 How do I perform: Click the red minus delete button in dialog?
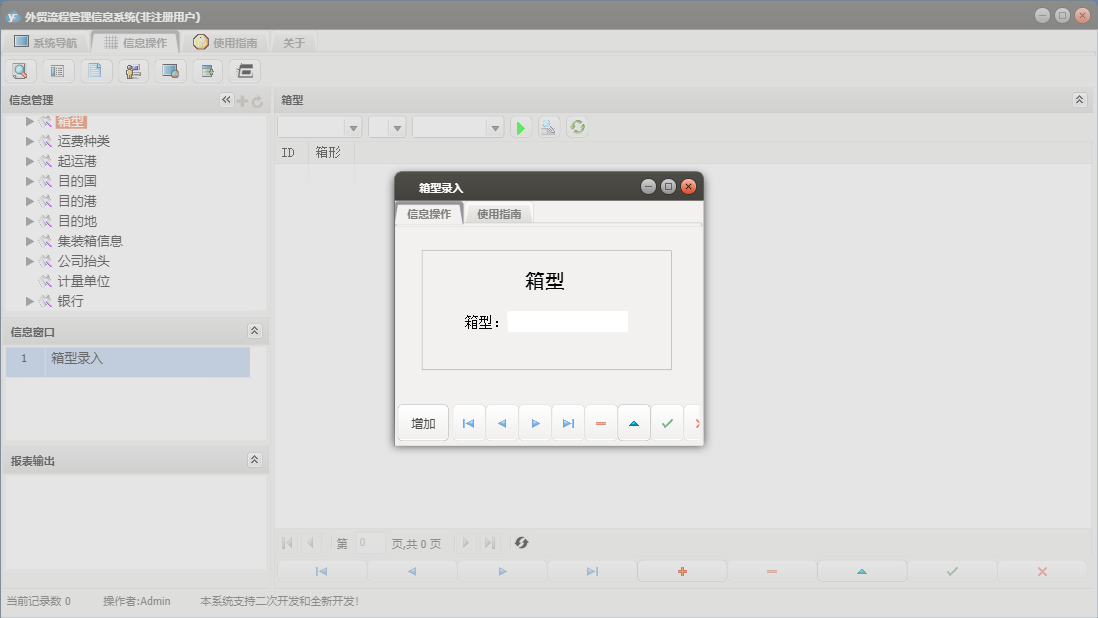pos(600,423)
